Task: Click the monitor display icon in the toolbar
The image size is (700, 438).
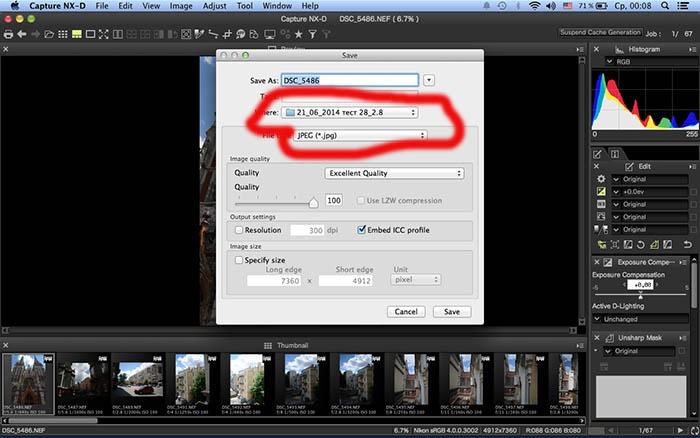Action: (269, 34)
